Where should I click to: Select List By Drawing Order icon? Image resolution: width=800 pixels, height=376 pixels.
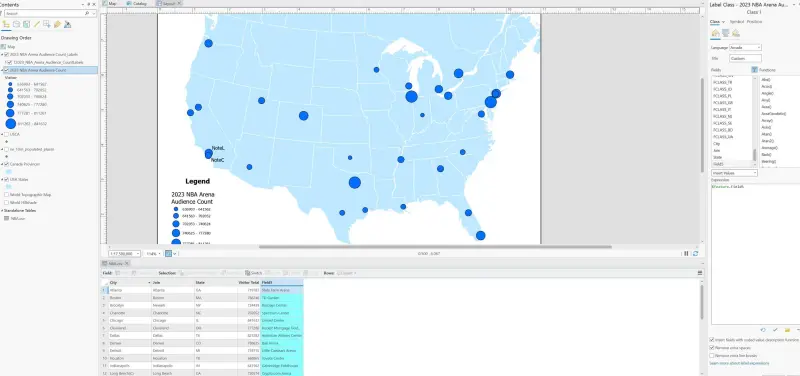[x=7, y=24]
